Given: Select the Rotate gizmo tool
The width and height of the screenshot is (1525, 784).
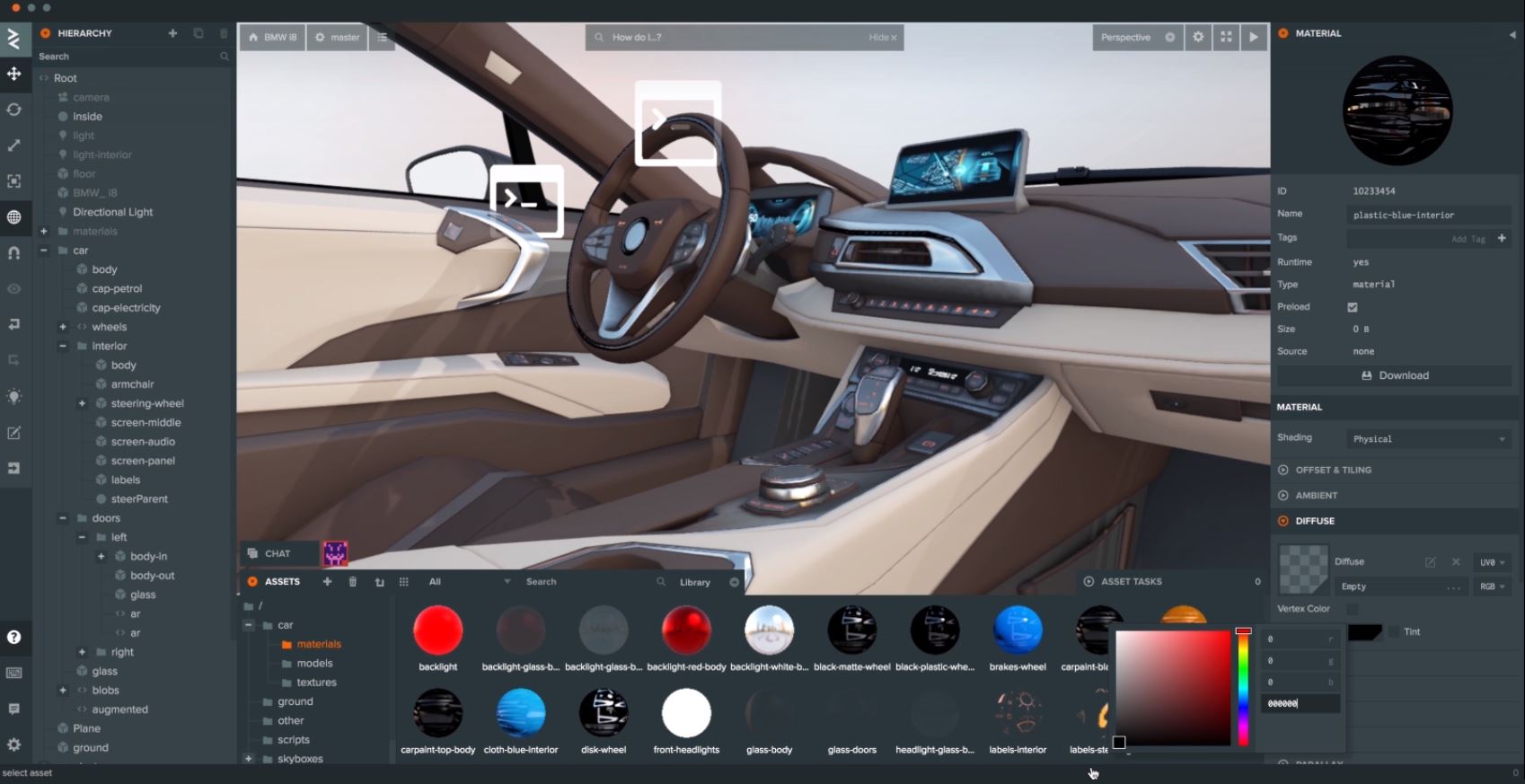Looking at the screenshot, I should click(13, 110).
